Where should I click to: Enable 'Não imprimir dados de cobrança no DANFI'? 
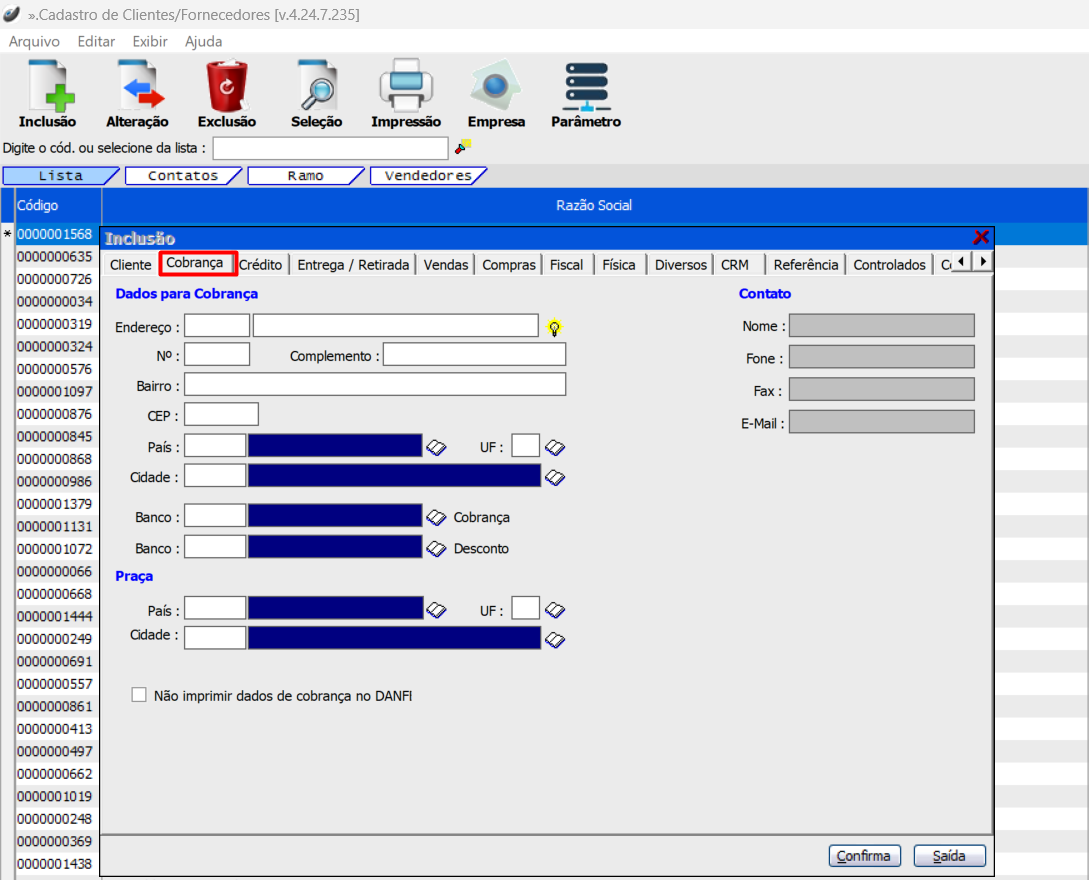(139, 695)
